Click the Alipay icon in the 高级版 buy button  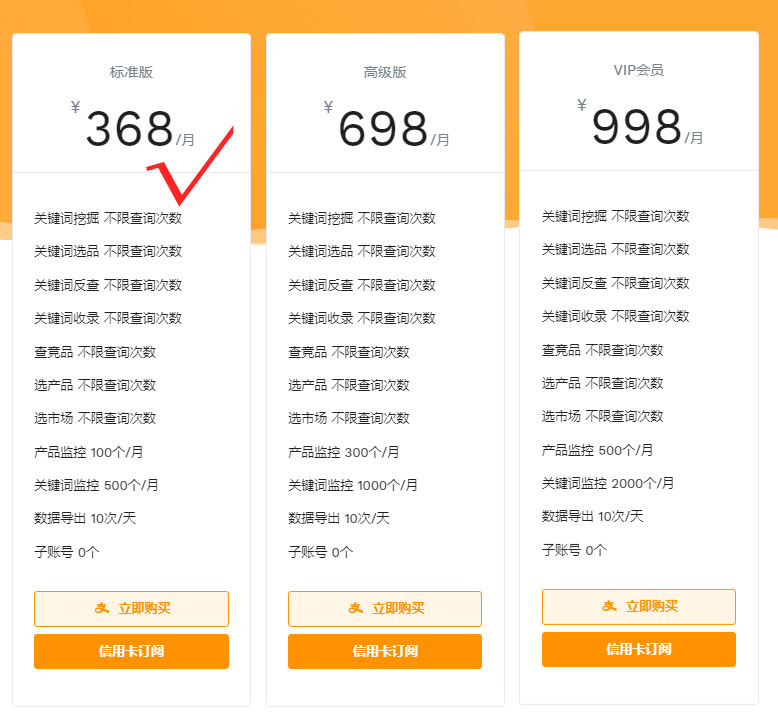pyautogui.click(x=355, y=609)
